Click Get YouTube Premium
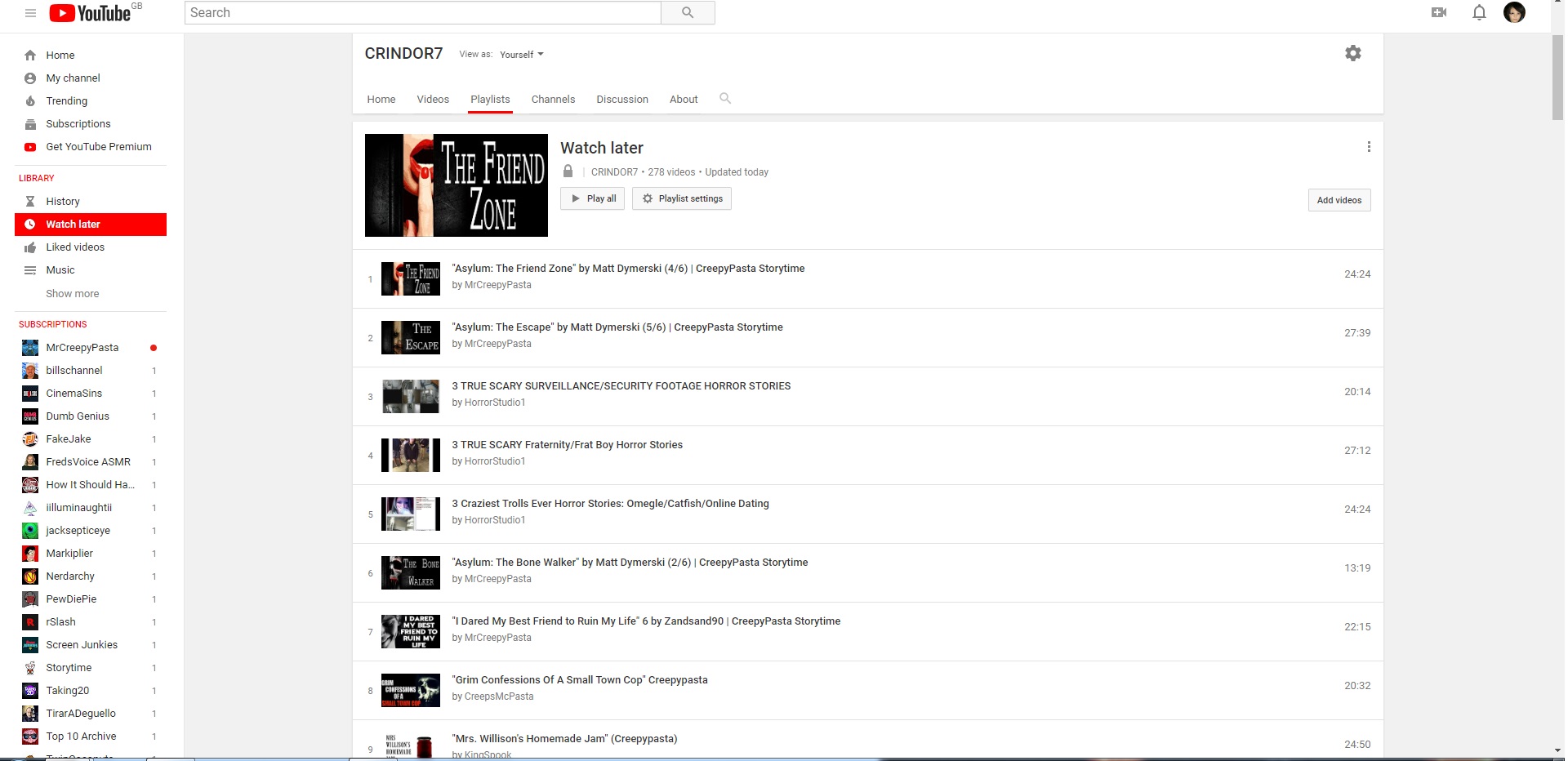The height and width of the screenshot is (761, 1568). [x=98, y=146]
